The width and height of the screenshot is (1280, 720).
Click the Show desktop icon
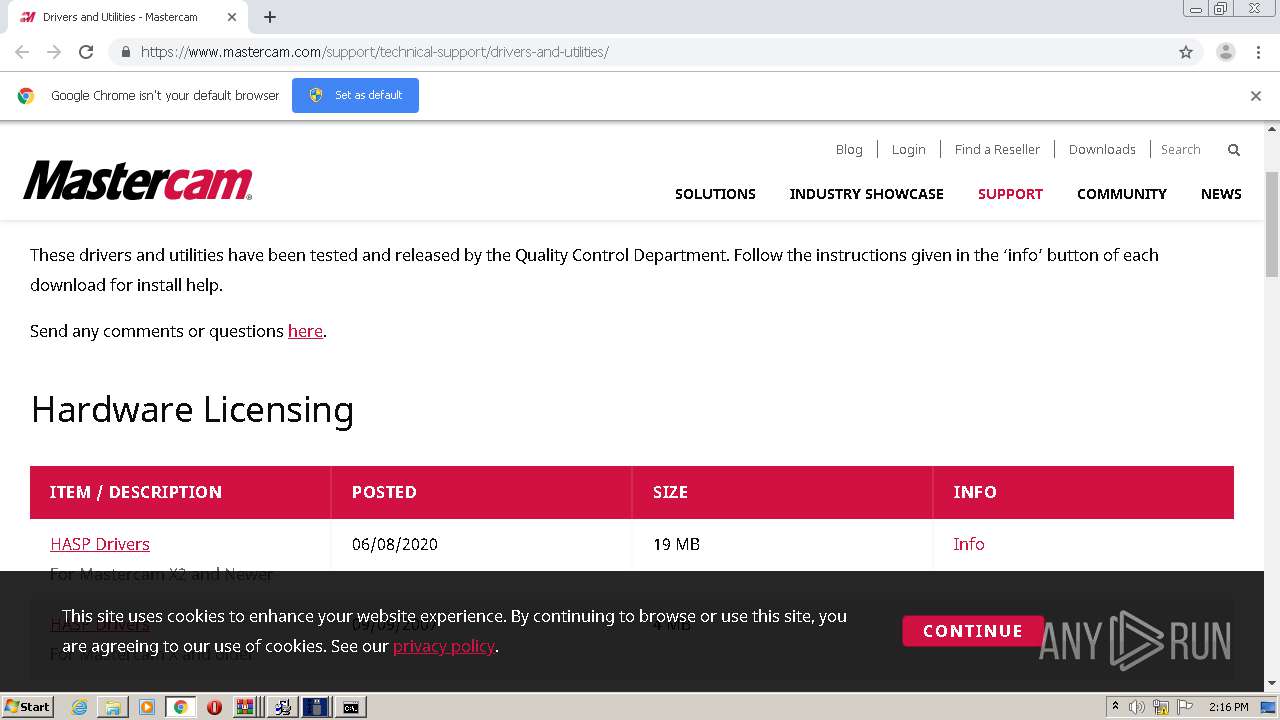pos(1269,707)
